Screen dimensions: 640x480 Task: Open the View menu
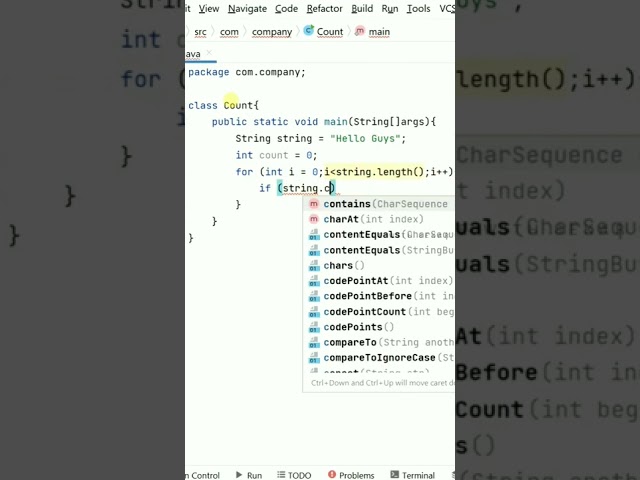[209, 9]
